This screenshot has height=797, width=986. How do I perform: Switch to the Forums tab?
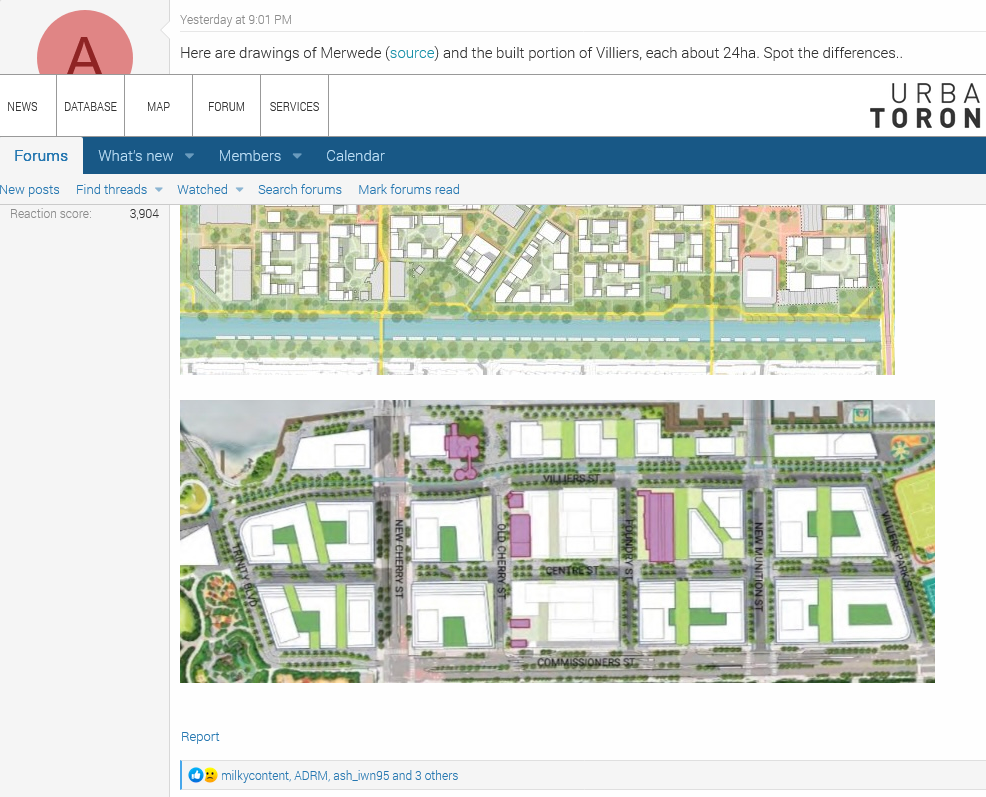41,156
